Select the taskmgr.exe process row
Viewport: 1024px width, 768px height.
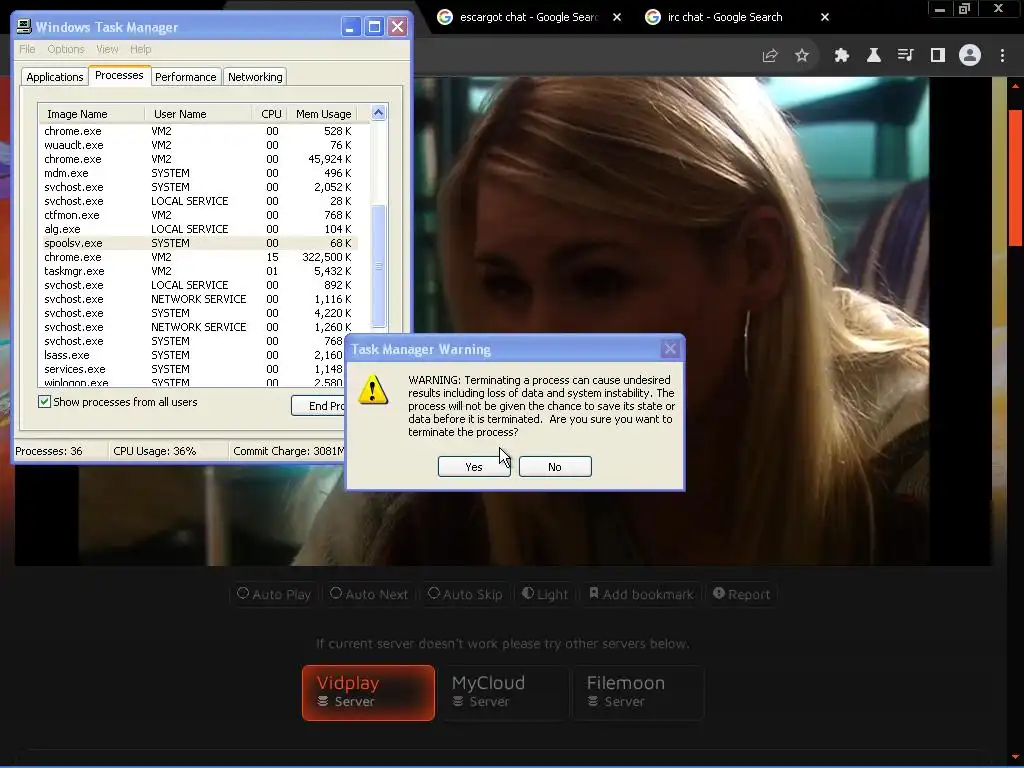click(198, 271)
